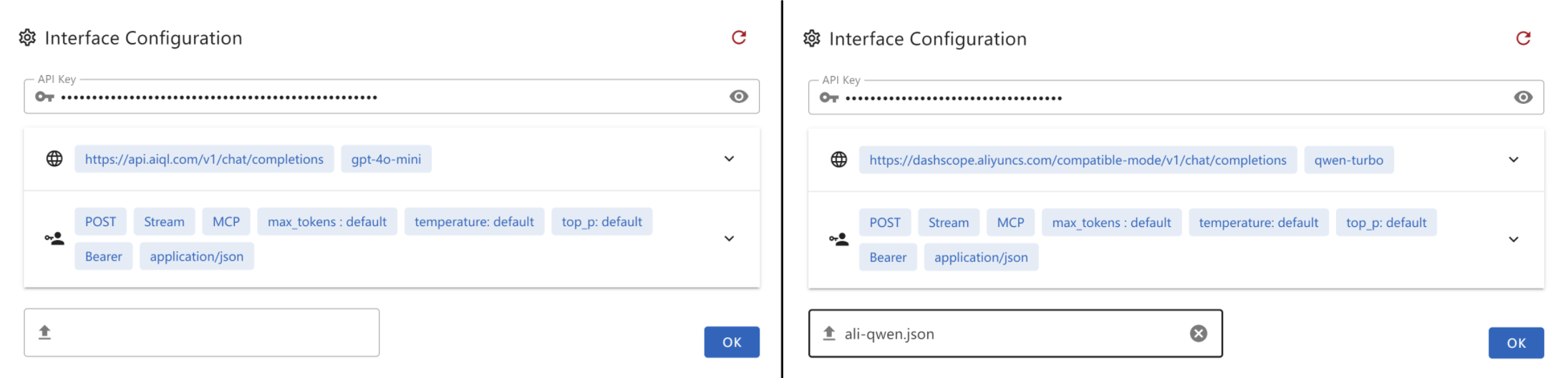Toggle the MCP chip in right panel
1568x378 pixels.
coord(1010,223)
